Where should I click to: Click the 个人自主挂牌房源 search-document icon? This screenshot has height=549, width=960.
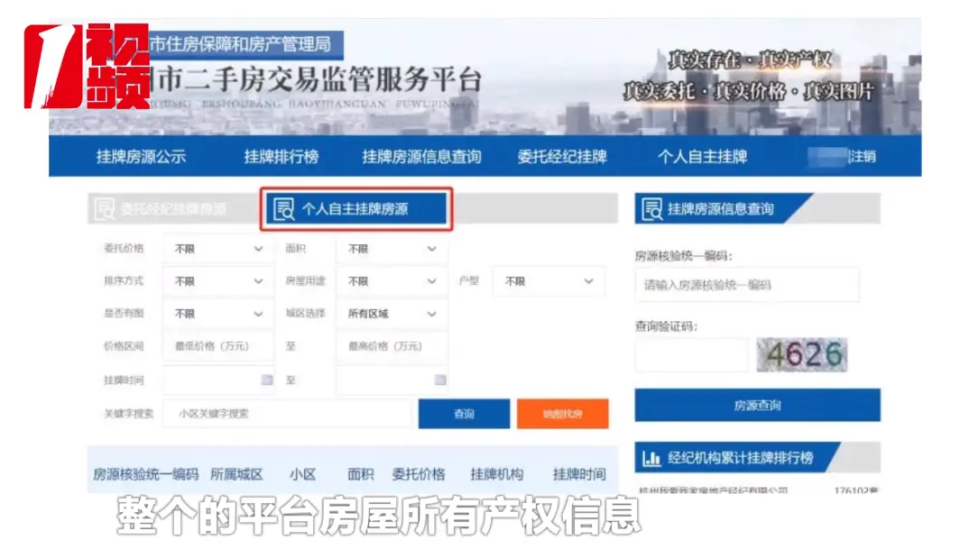(x=283, y=209)
